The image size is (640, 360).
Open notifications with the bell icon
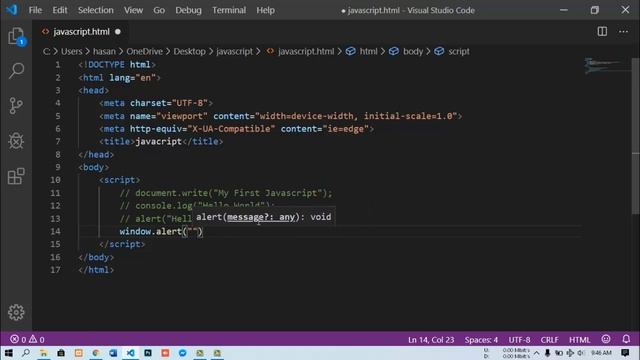point(626,339)
